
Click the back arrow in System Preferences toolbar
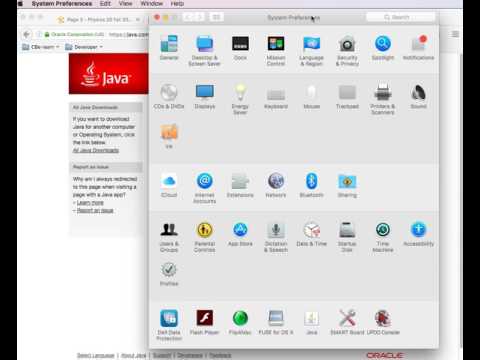tap(188, 17)
